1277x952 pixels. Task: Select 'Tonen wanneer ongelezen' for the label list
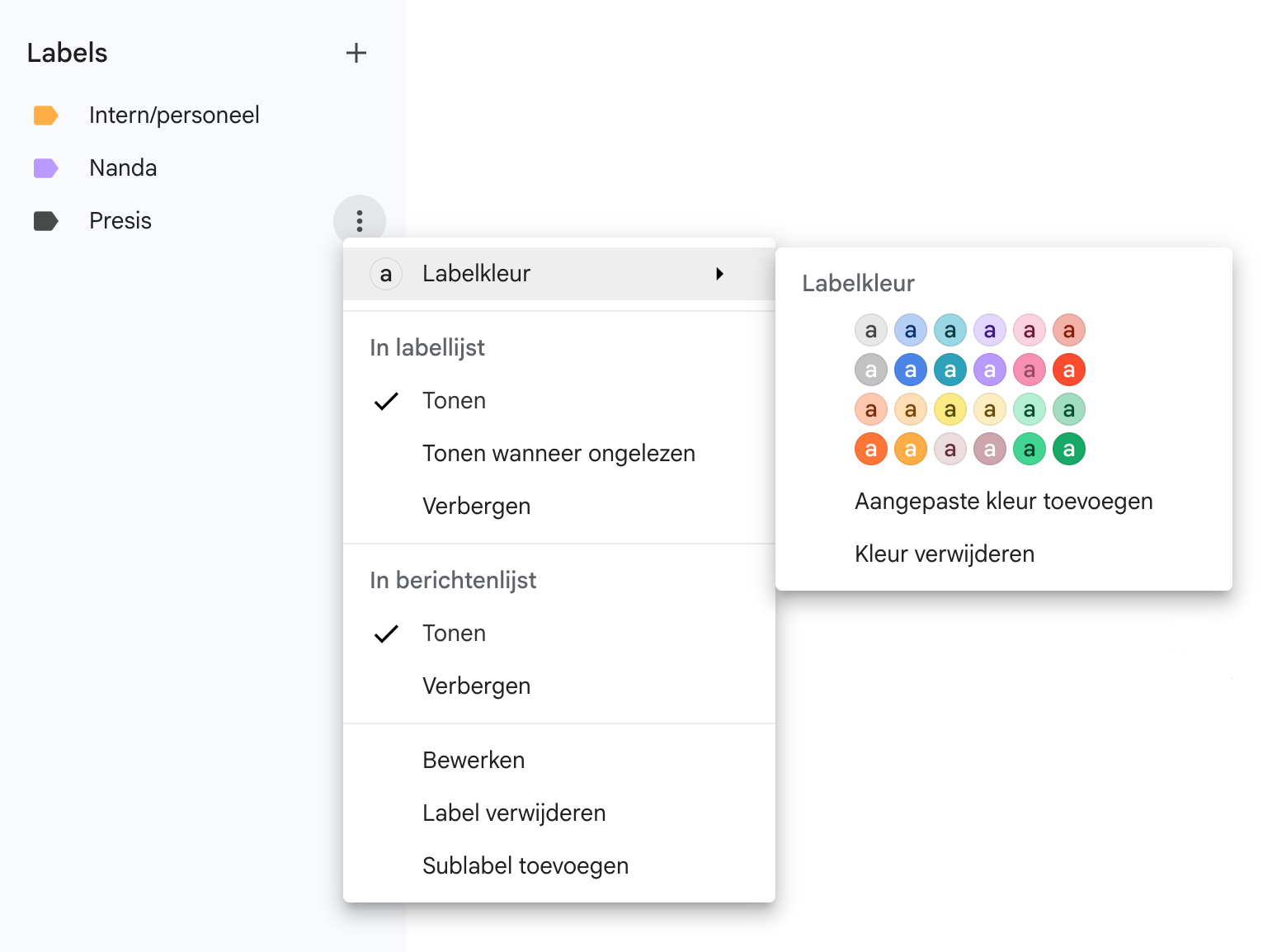tap(558, 453)
